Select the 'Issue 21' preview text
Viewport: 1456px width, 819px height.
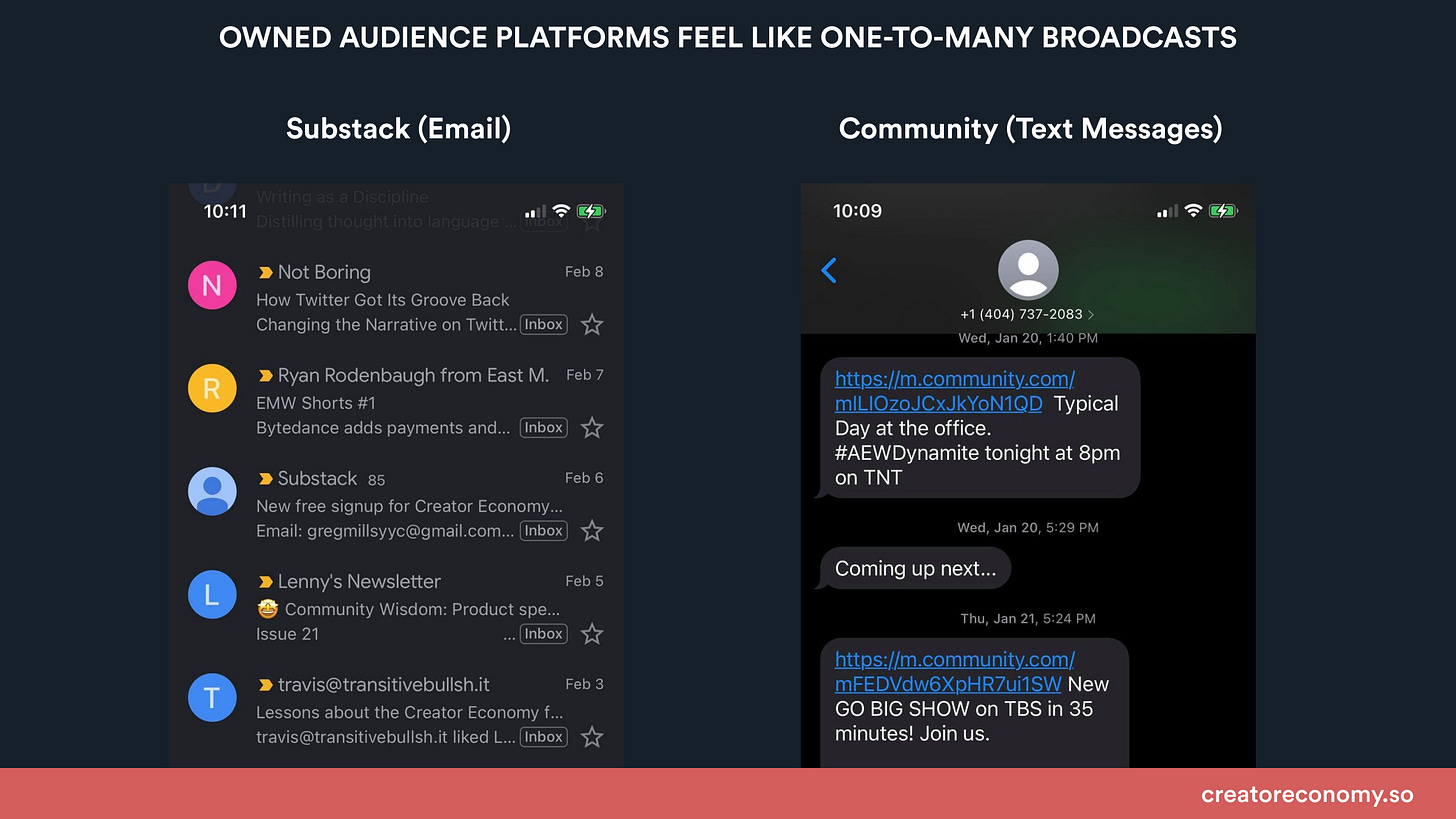[x=288, y=634]
